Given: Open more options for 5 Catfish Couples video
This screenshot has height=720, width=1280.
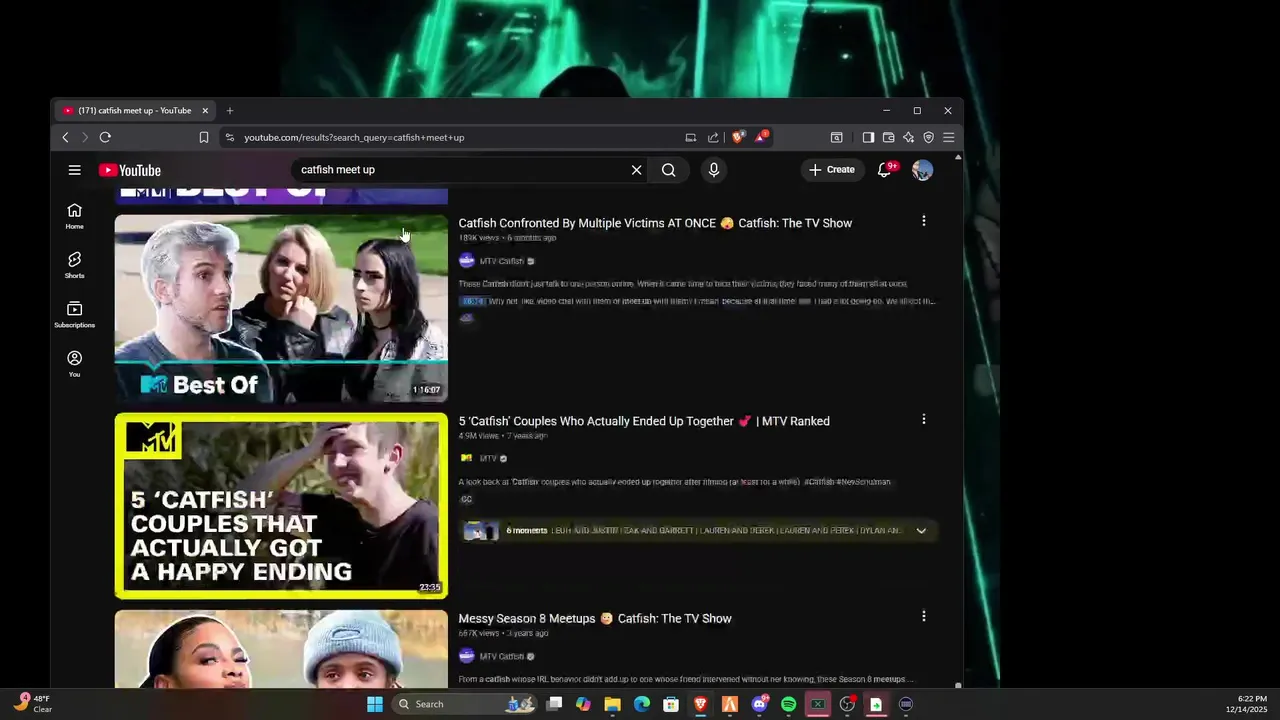Looking at the screenshot, I should pos(923,419).
